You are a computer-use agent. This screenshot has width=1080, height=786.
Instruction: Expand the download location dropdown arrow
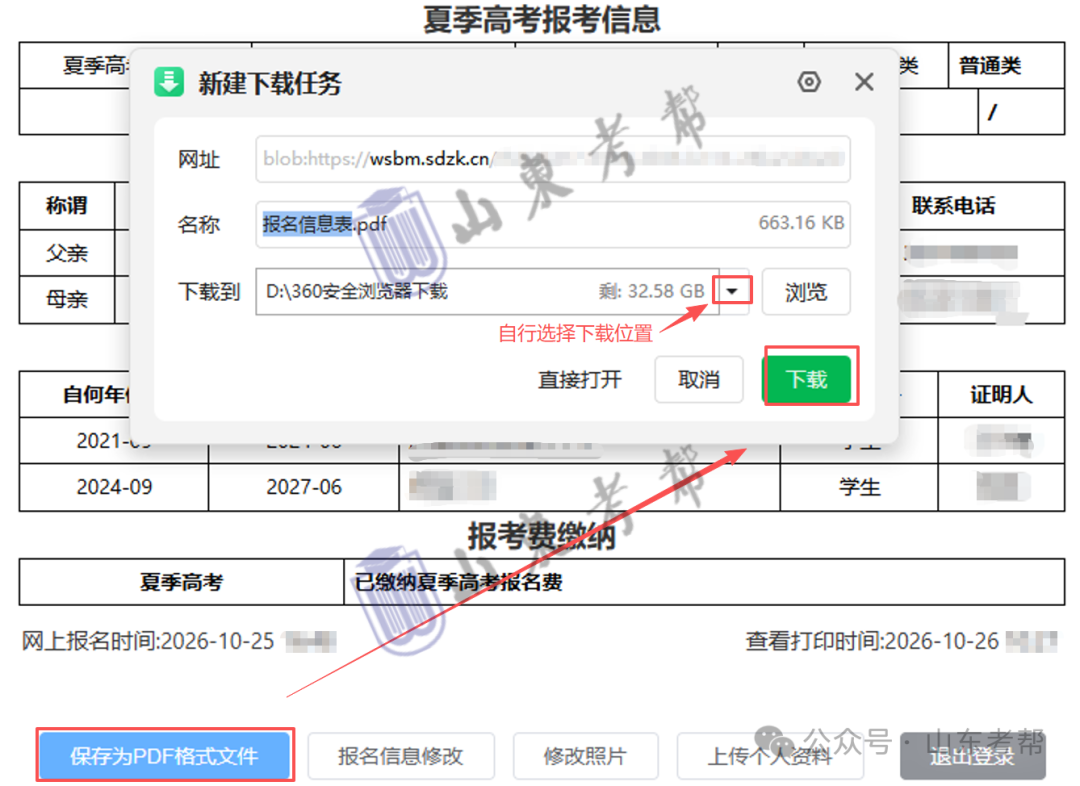tap(732, 291)
